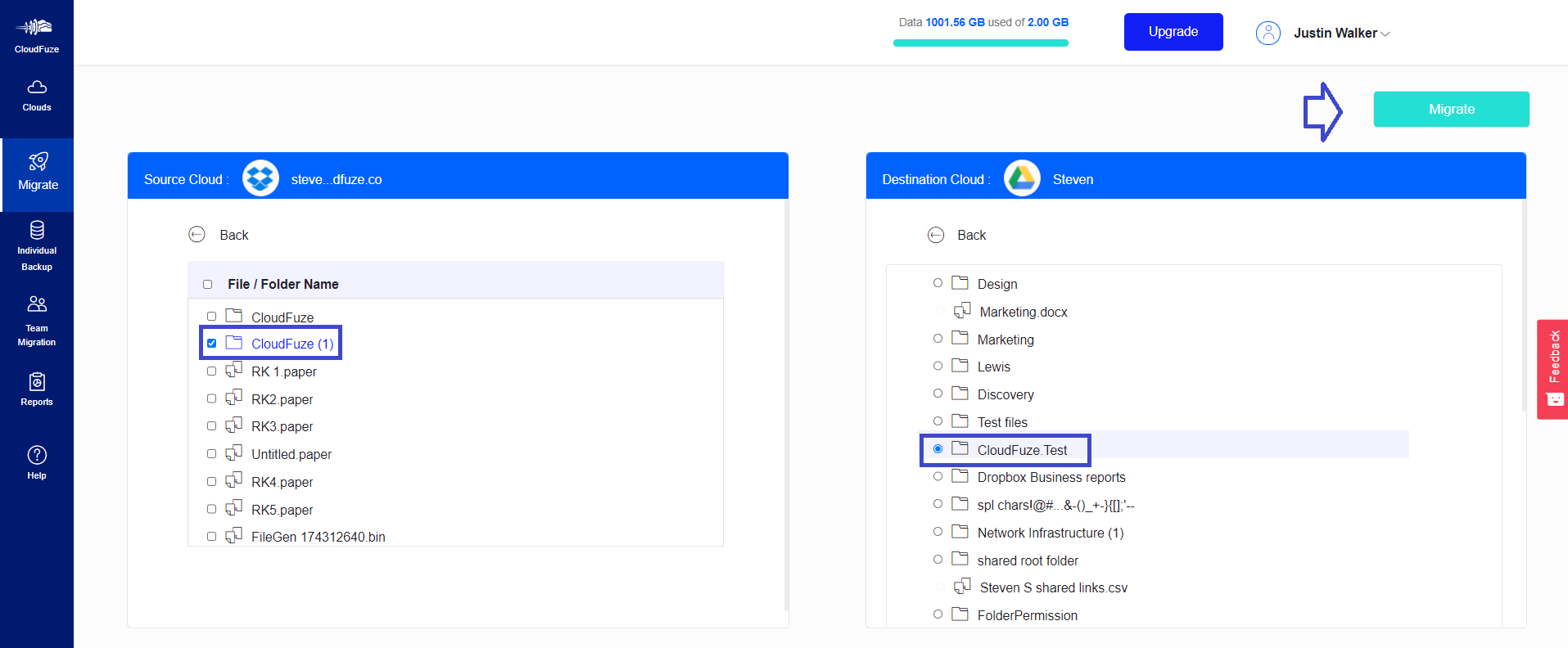Click the Untitled.paper file icon
The image size is (1568, 648).
coord(234,452)
